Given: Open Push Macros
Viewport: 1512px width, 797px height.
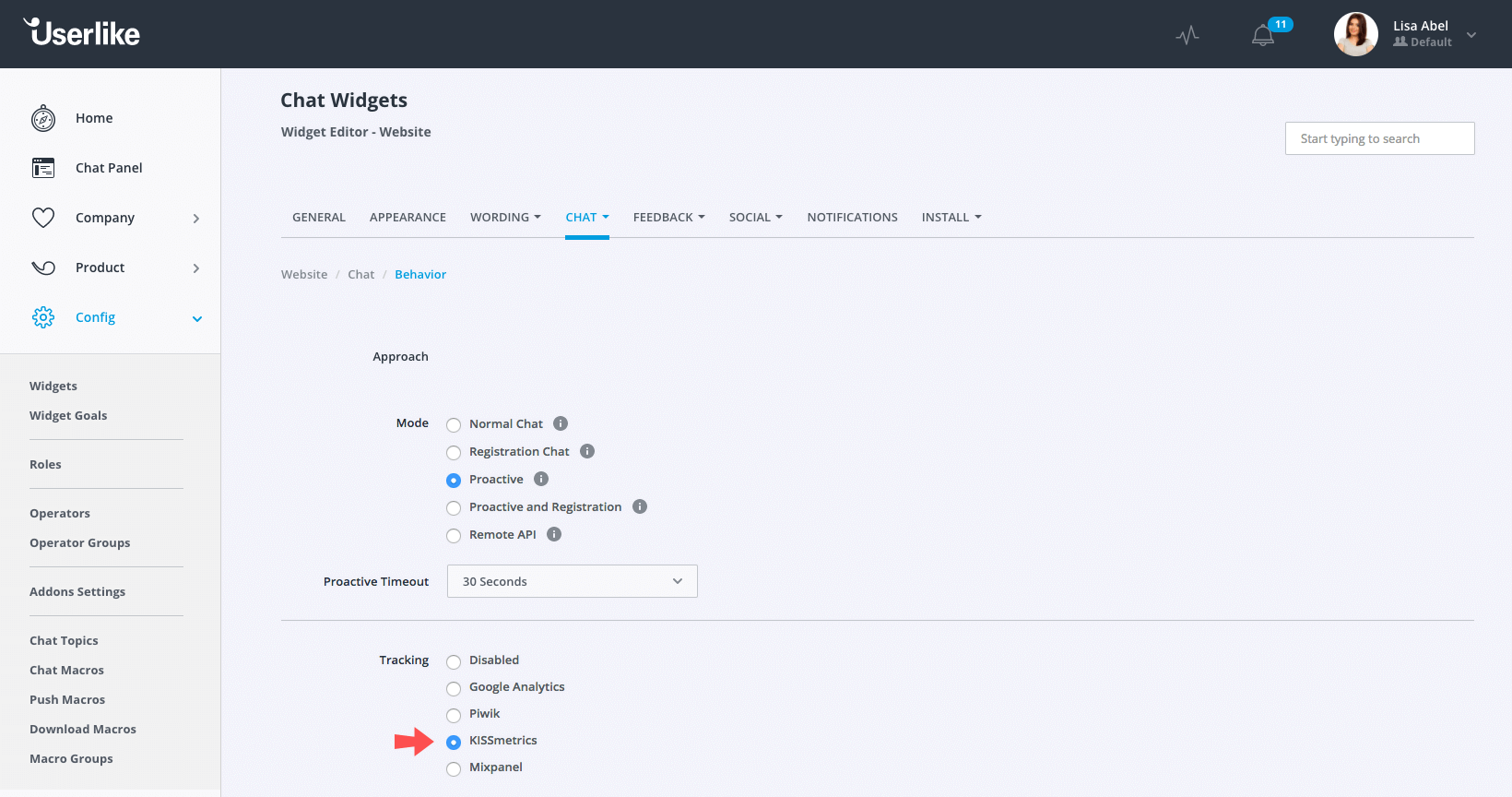Looking at the screenshot, I should pyautogui.click(x=67, y=700).
